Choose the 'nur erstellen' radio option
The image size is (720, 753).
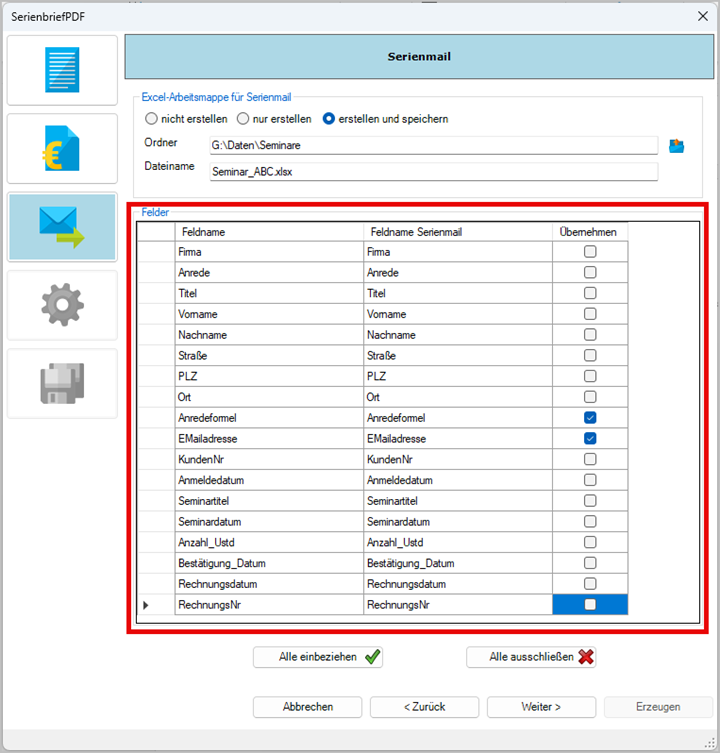point(243,119)
